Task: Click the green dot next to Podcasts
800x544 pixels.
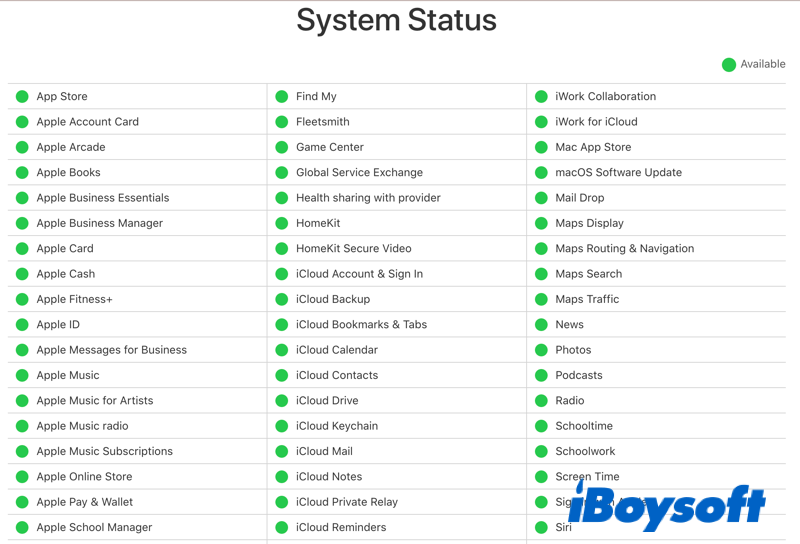Action: [541, 376]
